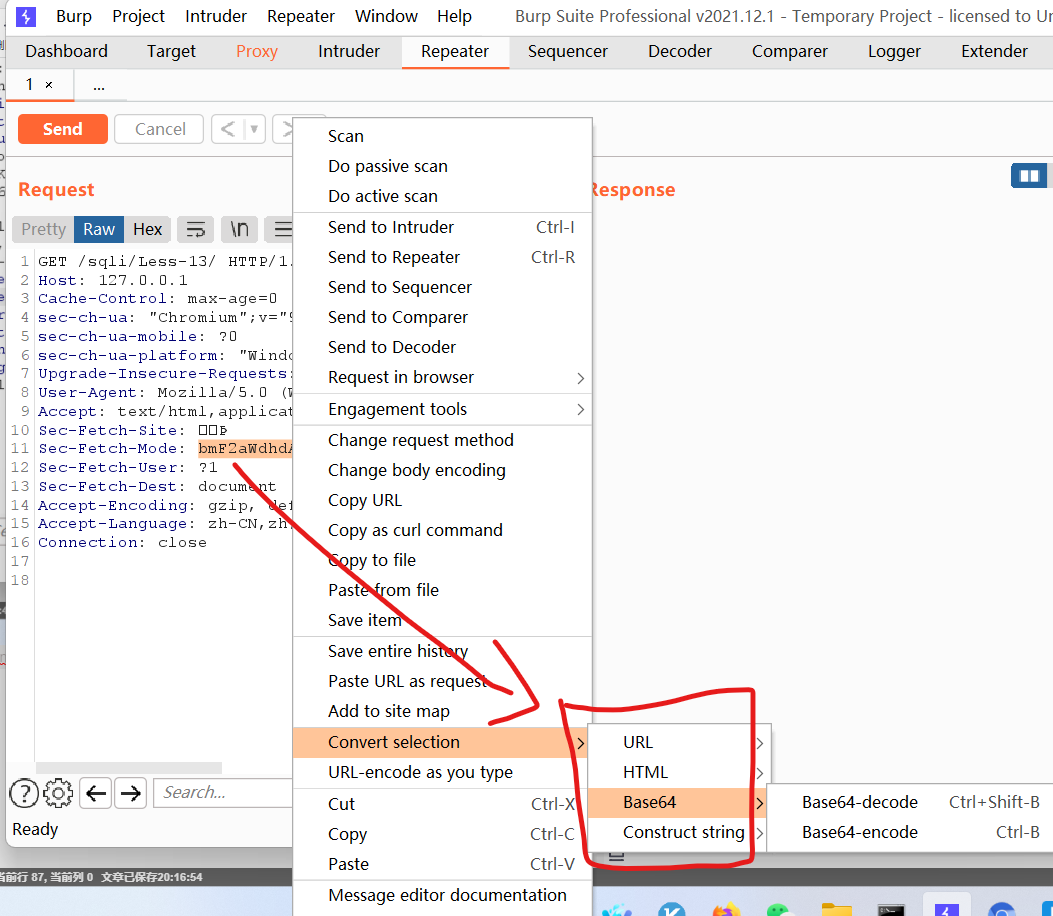
Task: Expand the history back dropdown arrow
Action: 255,129
